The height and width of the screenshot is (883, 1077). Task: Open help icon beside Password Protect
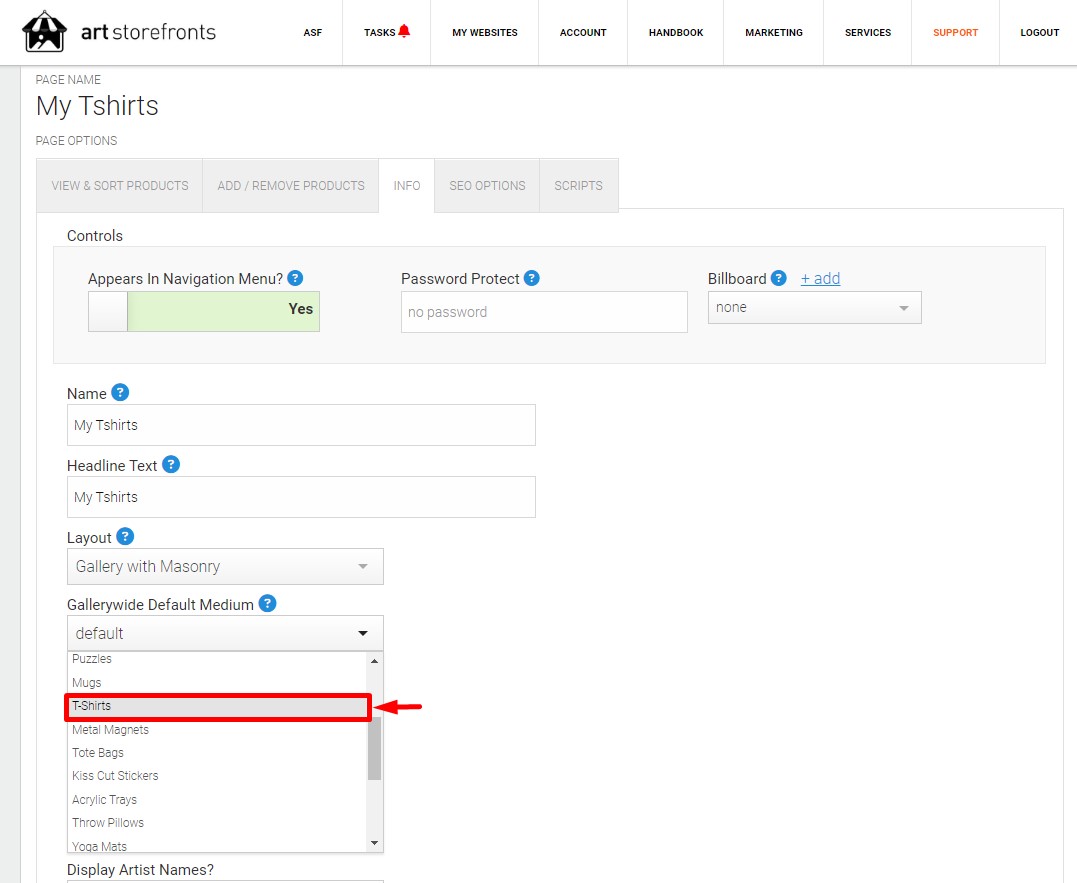click(x=532, y=278)
